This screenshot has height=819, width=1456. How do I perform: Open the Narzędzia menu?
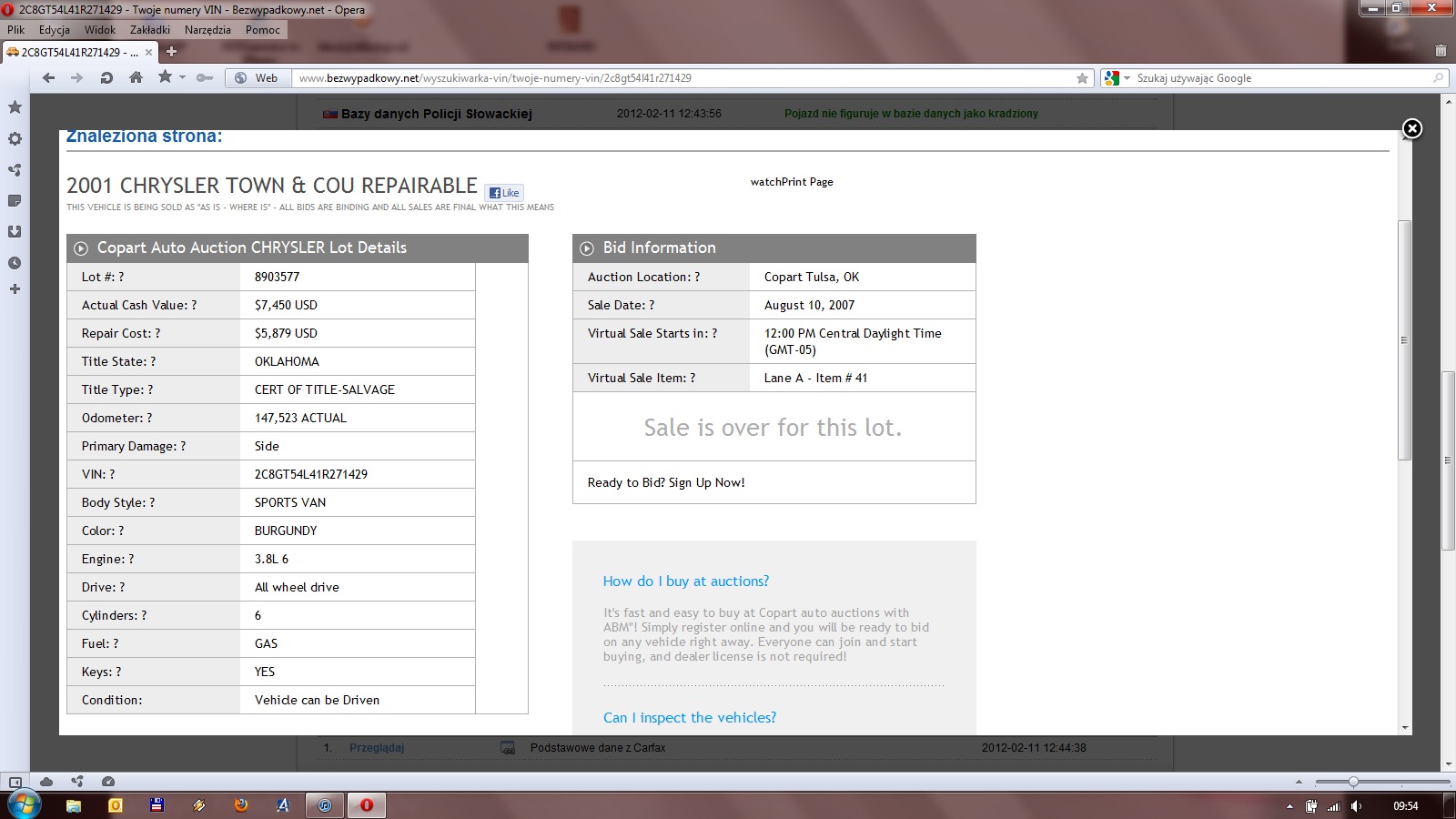207,30
